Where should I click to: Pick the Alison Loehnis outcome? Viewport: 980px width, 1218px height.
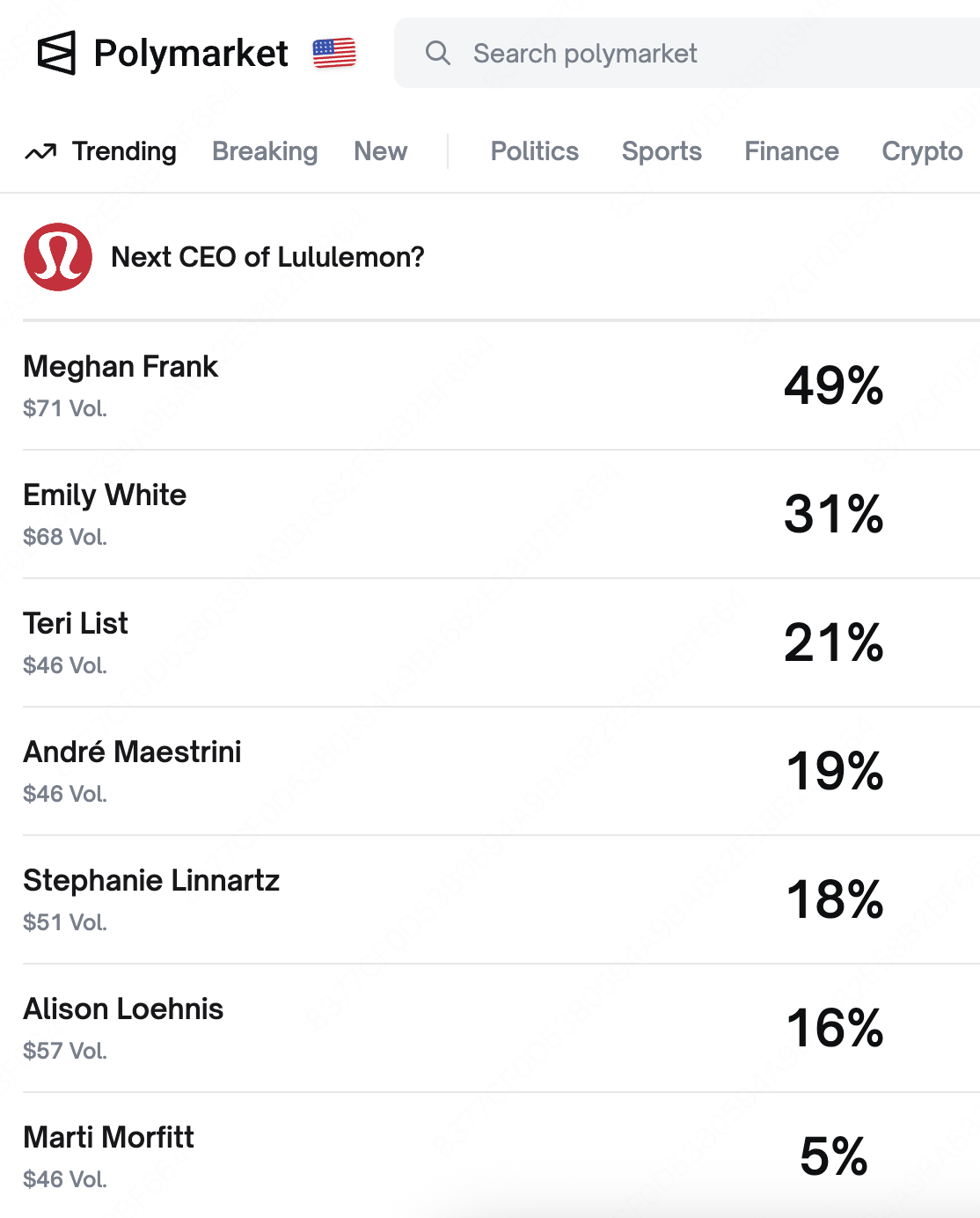click(x=123, y=1009)
